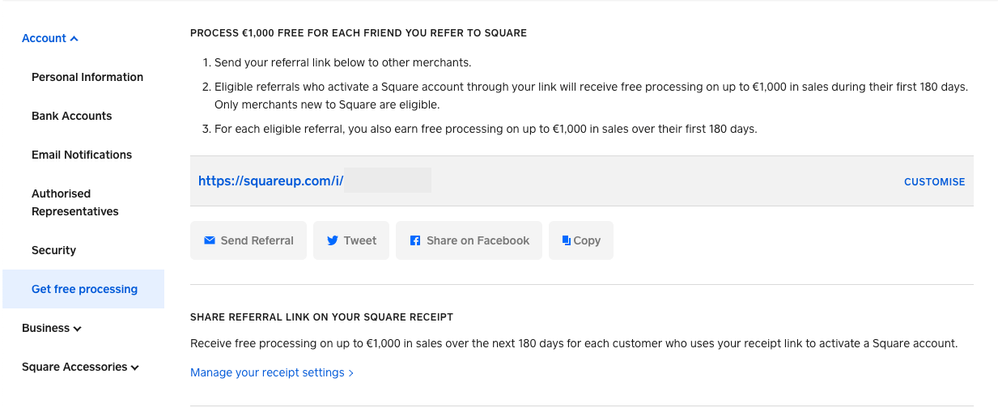Open the Security settings page
The height and width of the screenshot is (408, 998).
[54, 250]
